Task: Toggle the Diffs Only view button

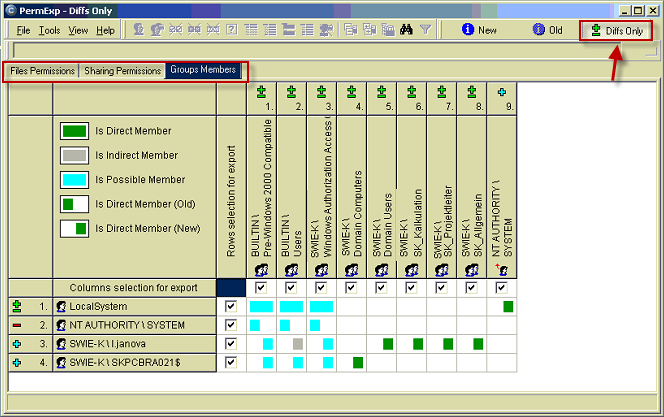Action: tap(617, 30)
